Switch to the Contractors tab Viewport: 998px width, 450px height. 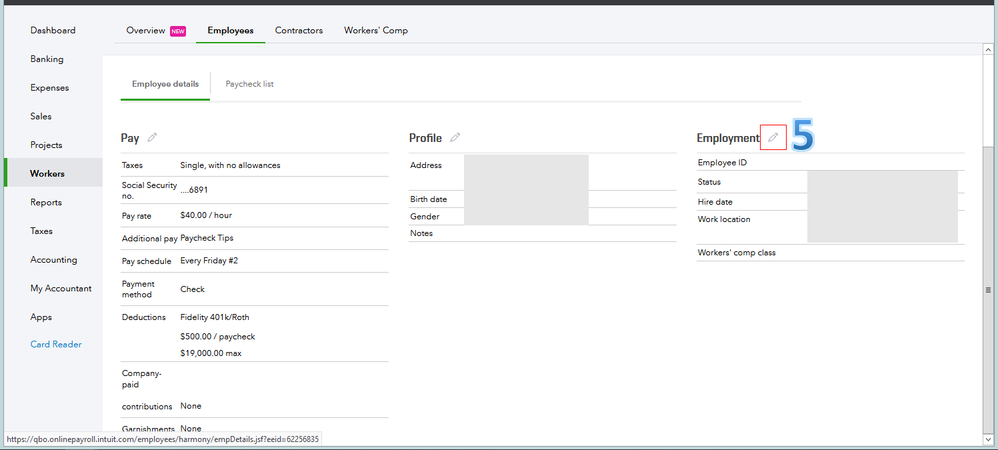point(299,31)
